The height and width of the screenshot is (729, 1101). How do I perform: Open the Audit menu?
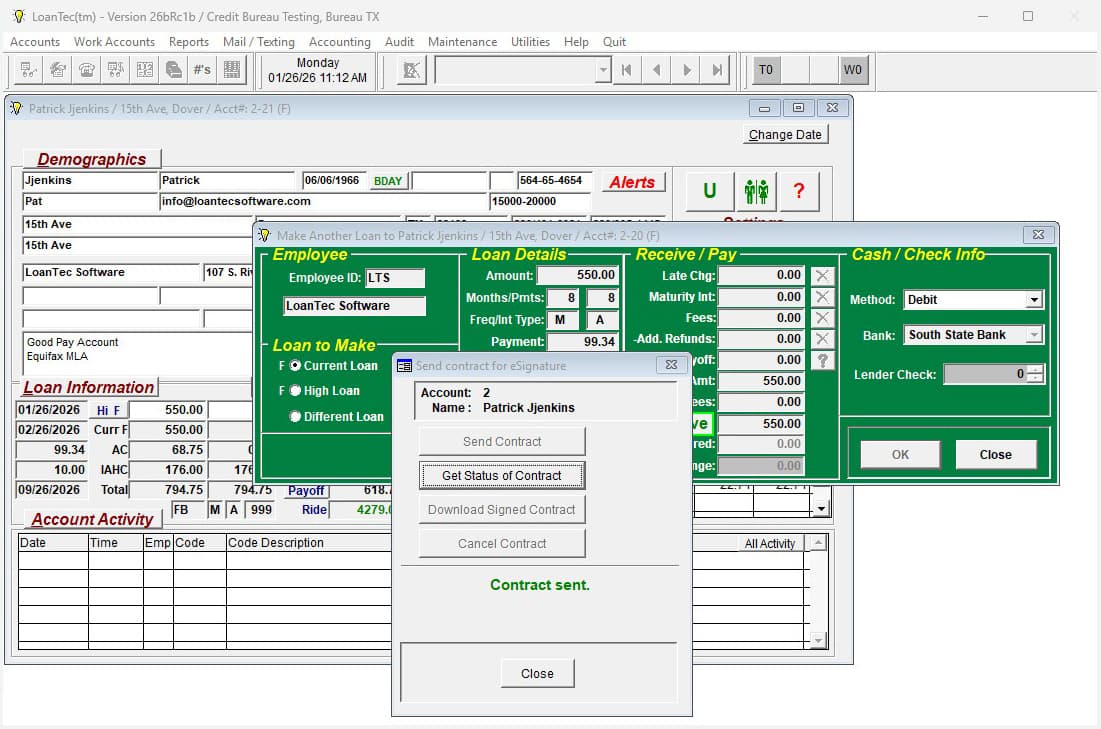pyautogui.click(x=399, y=41)
